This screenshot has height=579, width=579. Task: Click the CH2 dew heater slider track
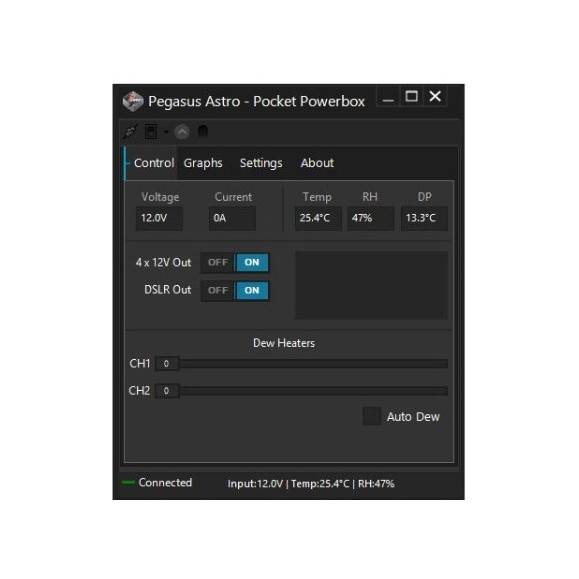(313, 391)
